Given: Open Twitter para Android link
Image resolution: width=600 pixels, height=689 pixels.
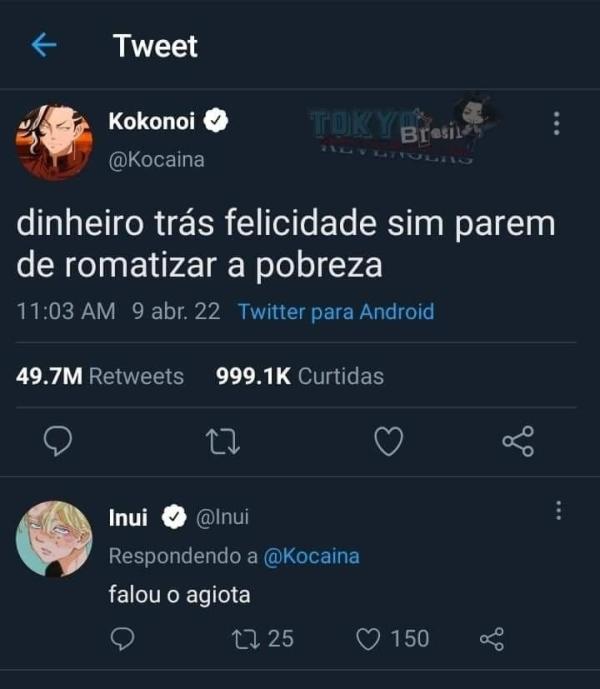Looking at the screenshot, I should pos(336,311).
